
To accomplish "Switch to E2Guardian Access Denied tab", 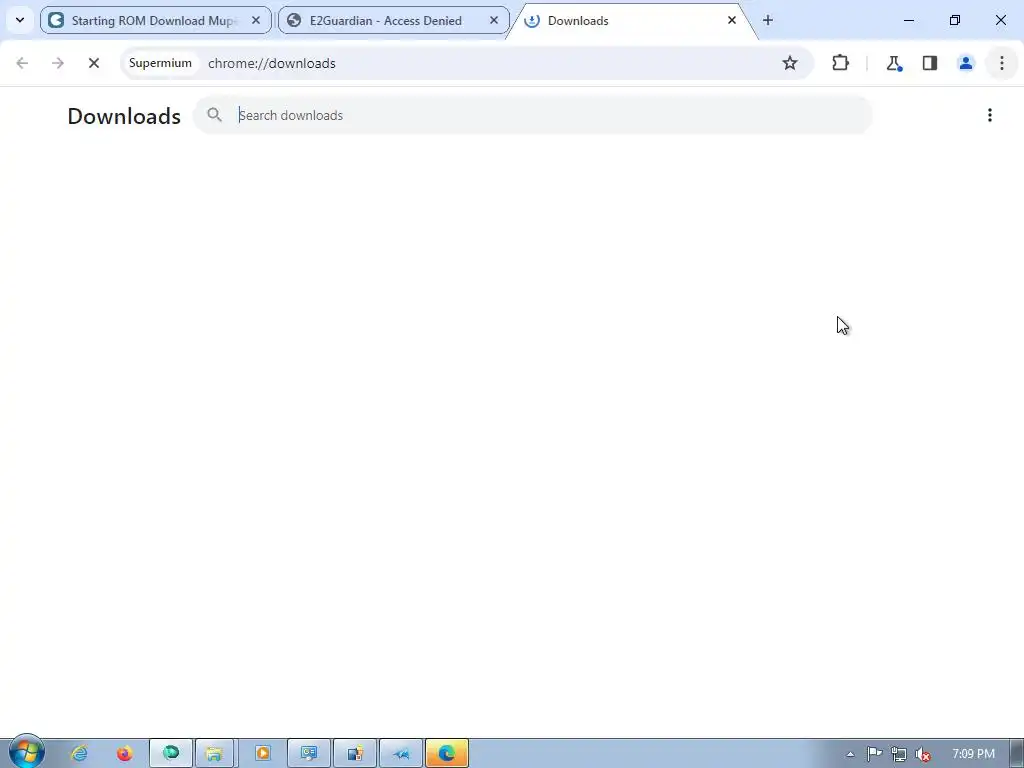I will click(393, 20).
